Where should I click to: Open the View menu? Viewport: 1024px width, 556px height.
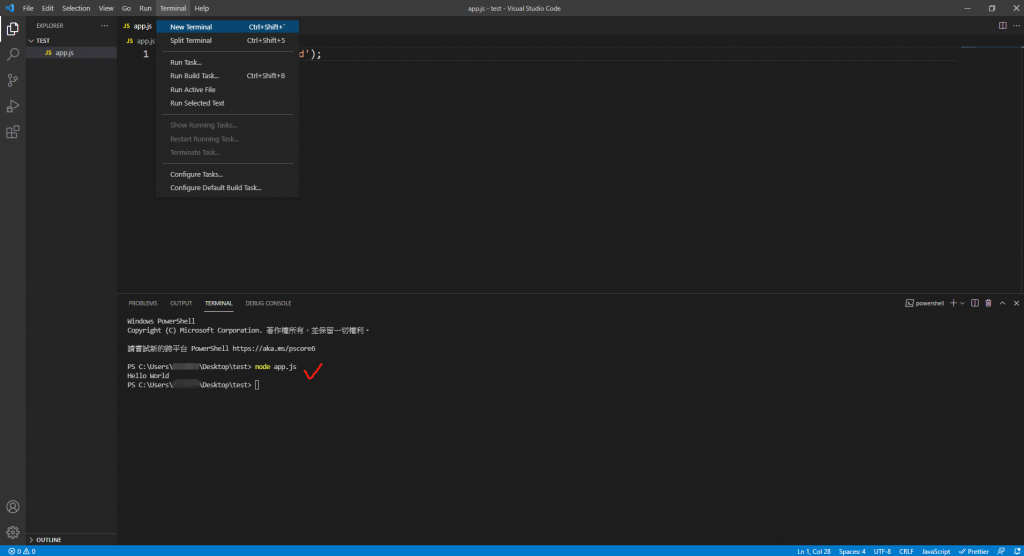[106, 8]
